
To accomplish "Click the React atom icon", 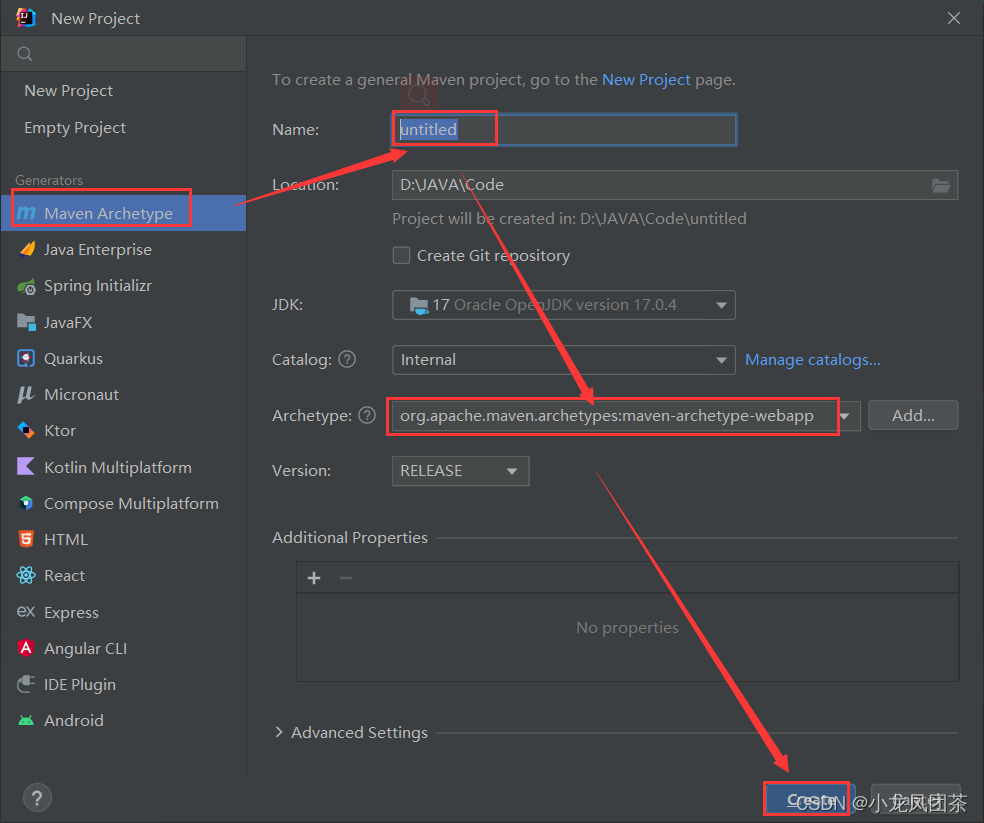I will (26, 575).
